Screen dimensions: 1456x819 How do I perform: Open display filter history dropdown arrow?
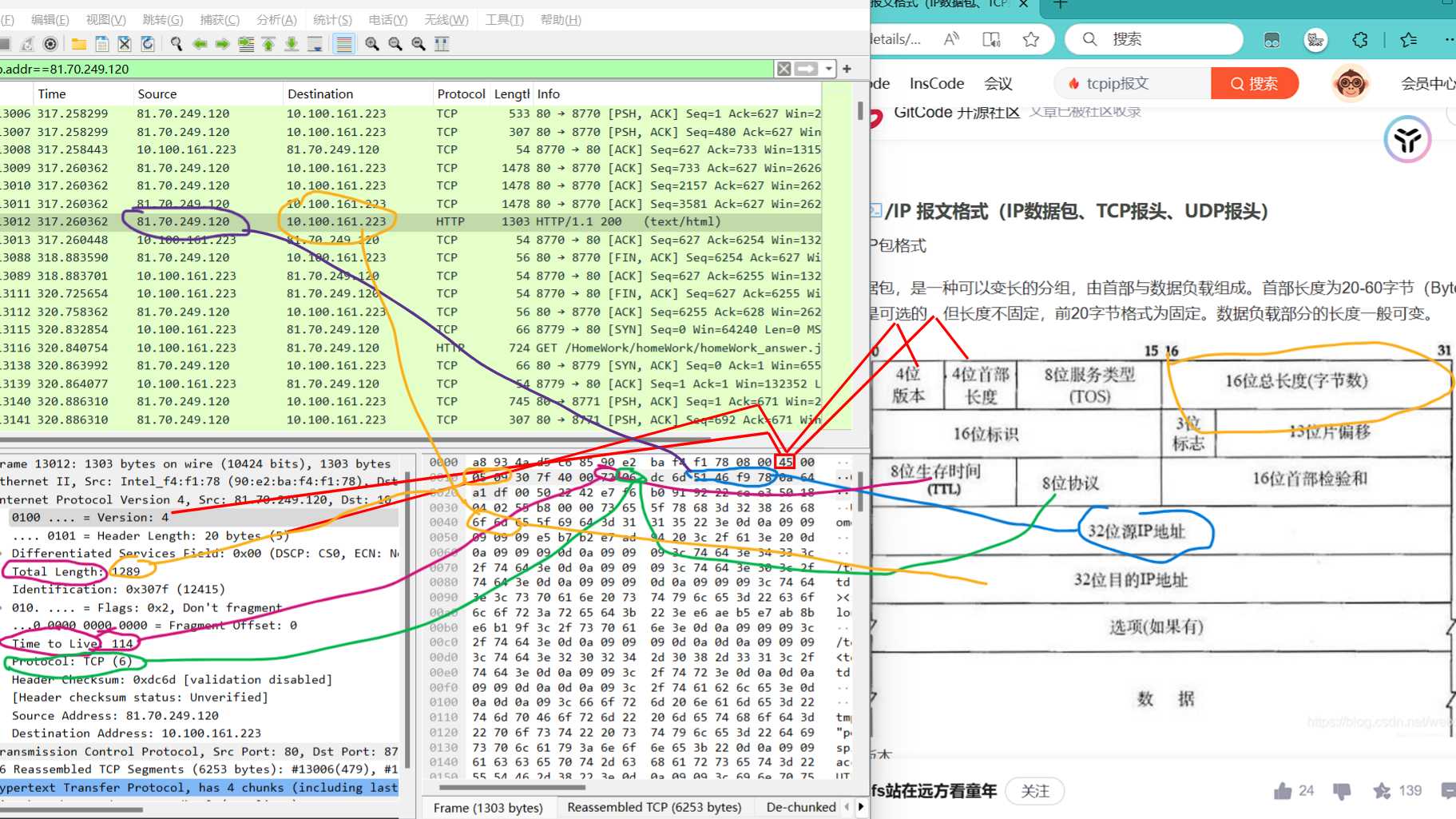pos(829,69)
